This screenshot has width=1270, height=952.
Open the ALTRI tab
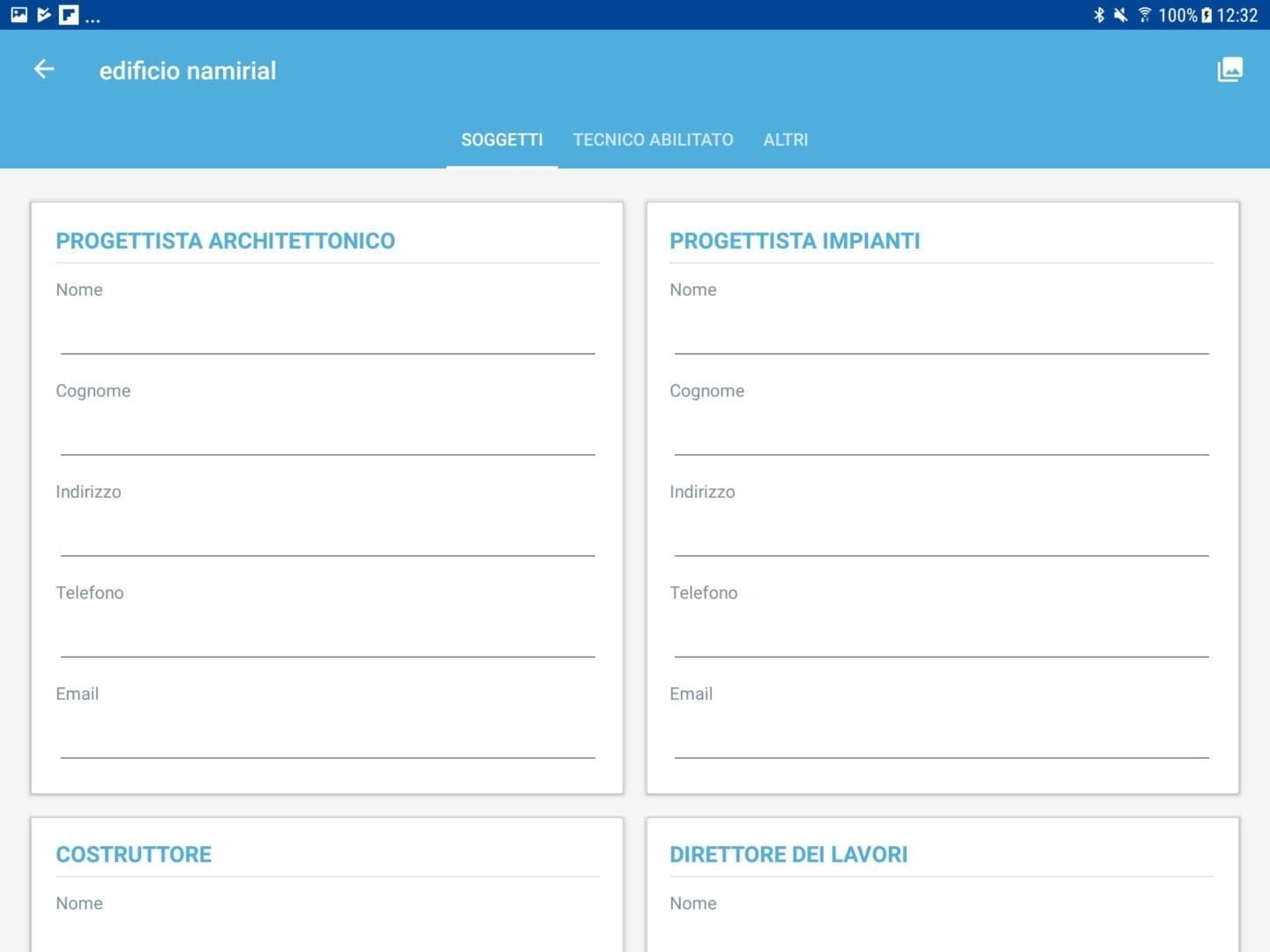[x=786, y=139]
